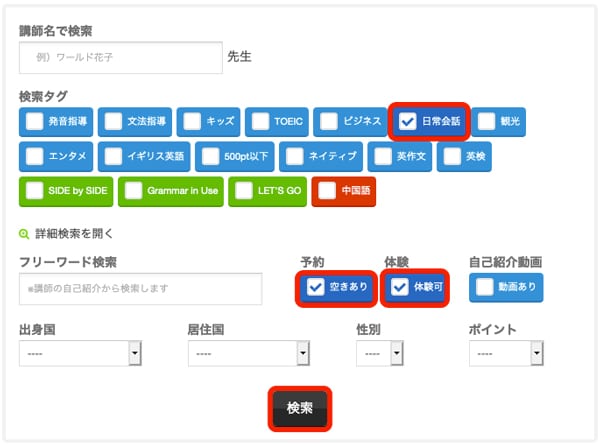Uncheck the 日常会話 tag
Screen dimensions: 600x444
[408, 122]
